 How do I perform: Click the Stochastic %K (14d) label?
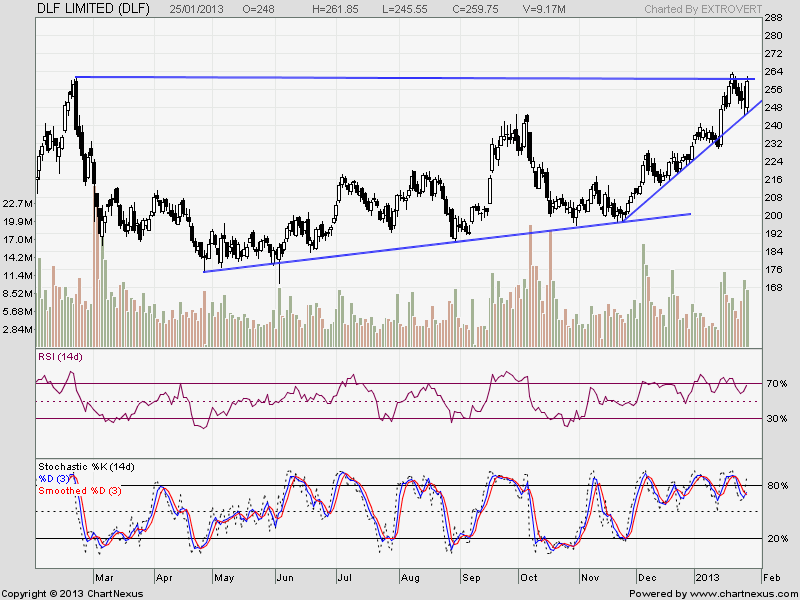85,467
